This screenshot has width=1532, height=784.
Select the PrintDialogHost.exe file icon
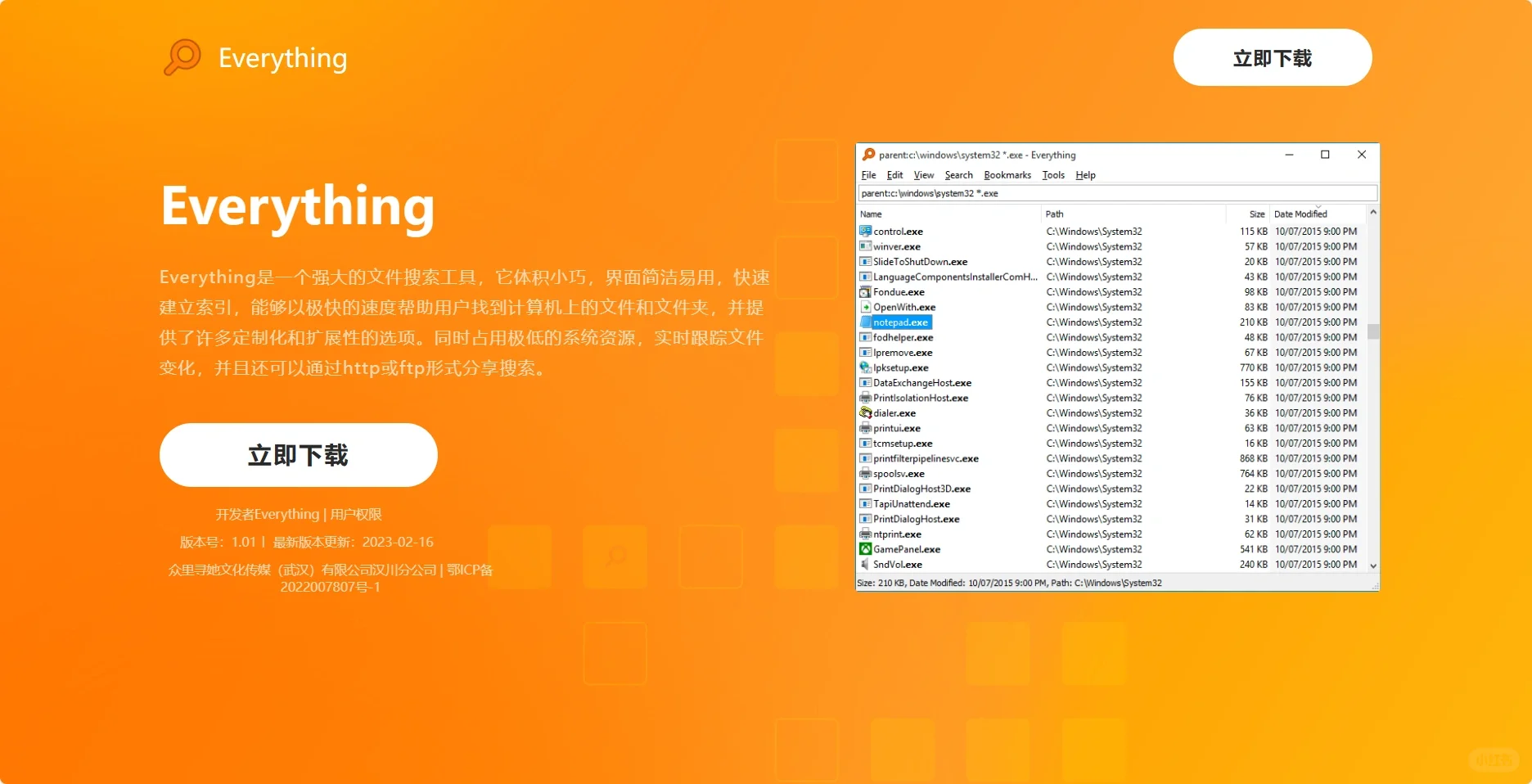pyautogui.click(x=865, y=519)
